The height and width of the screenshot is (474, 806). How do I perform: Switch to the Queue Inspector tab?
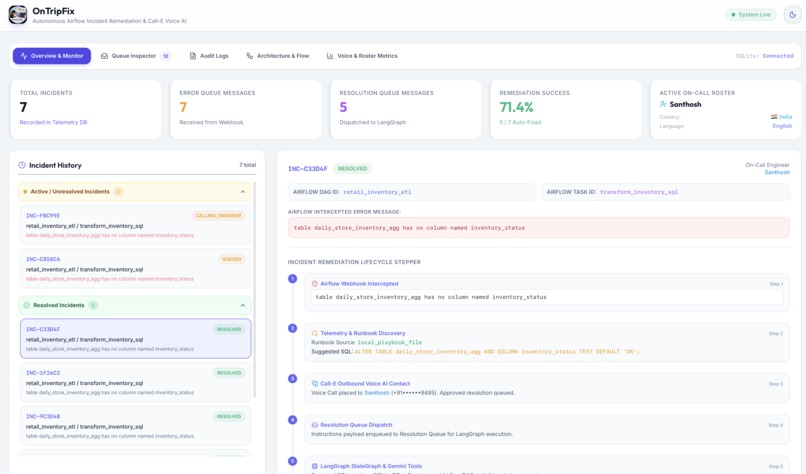click(135, 56)
